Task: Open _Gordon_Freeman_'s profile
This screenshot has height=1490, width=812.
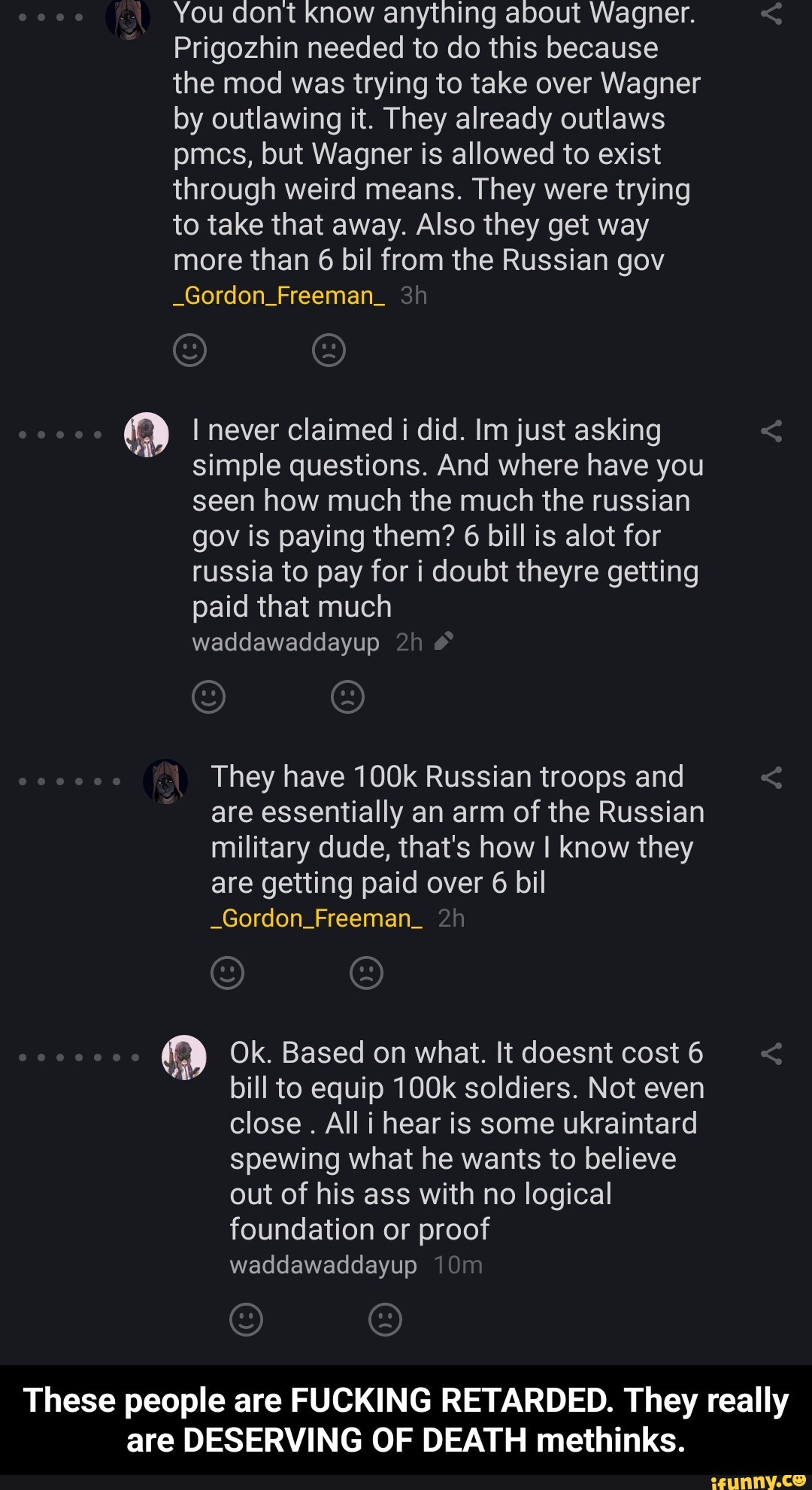Action: 278,296
